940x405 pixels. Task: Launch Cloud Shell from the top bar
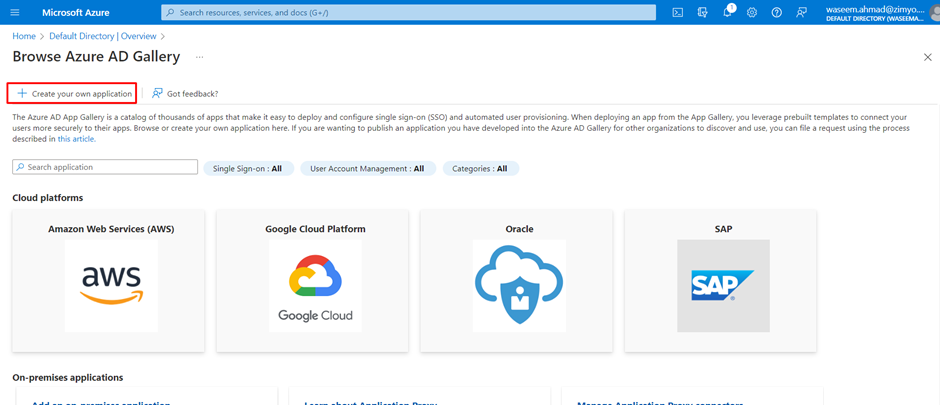(x=677, y=13)
